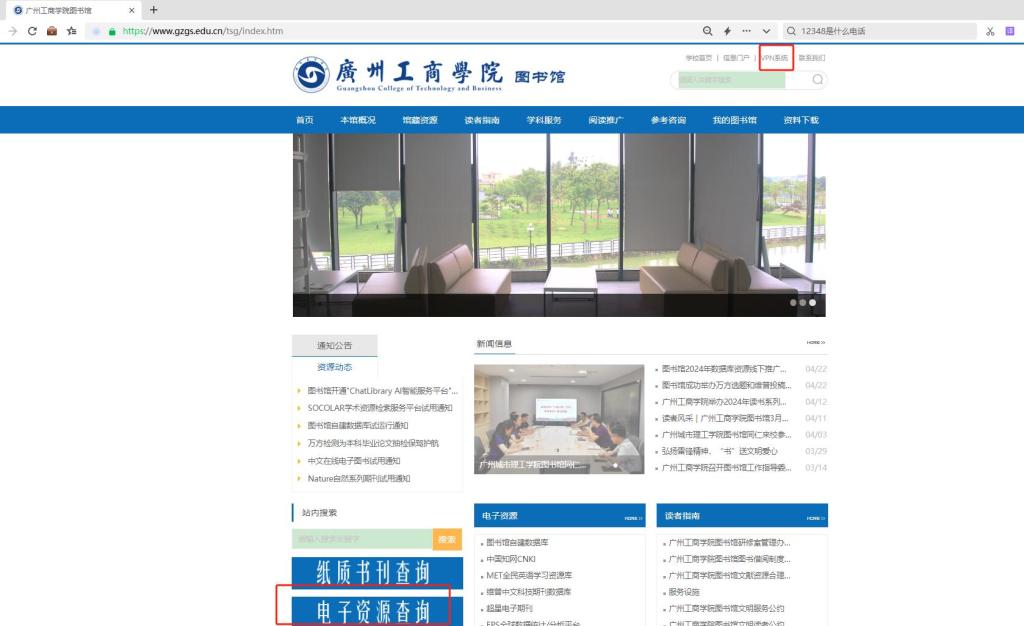This screenshot has height=626, width=1024.
Task: Click the magnifier icon in the library search box
Action: 817,80
